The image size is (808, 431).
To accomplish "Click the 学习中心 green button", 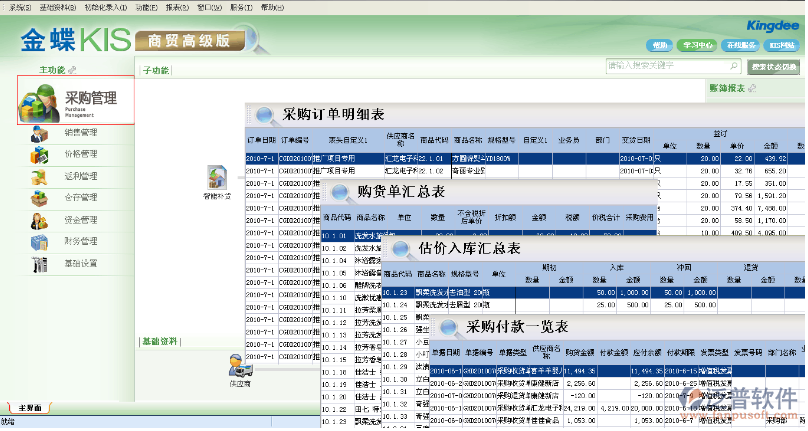I will pyautogui.click(x=697, y=45).
